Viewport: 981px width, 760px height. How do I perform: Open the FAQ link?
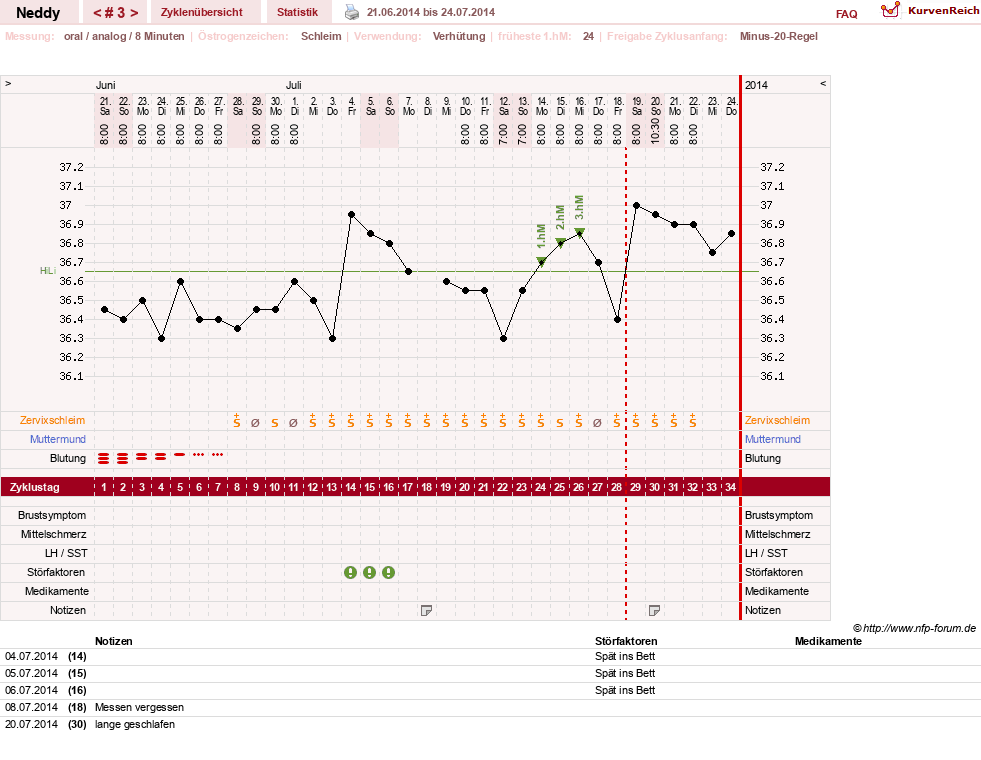pyautogui.click(x=846, y=14)
